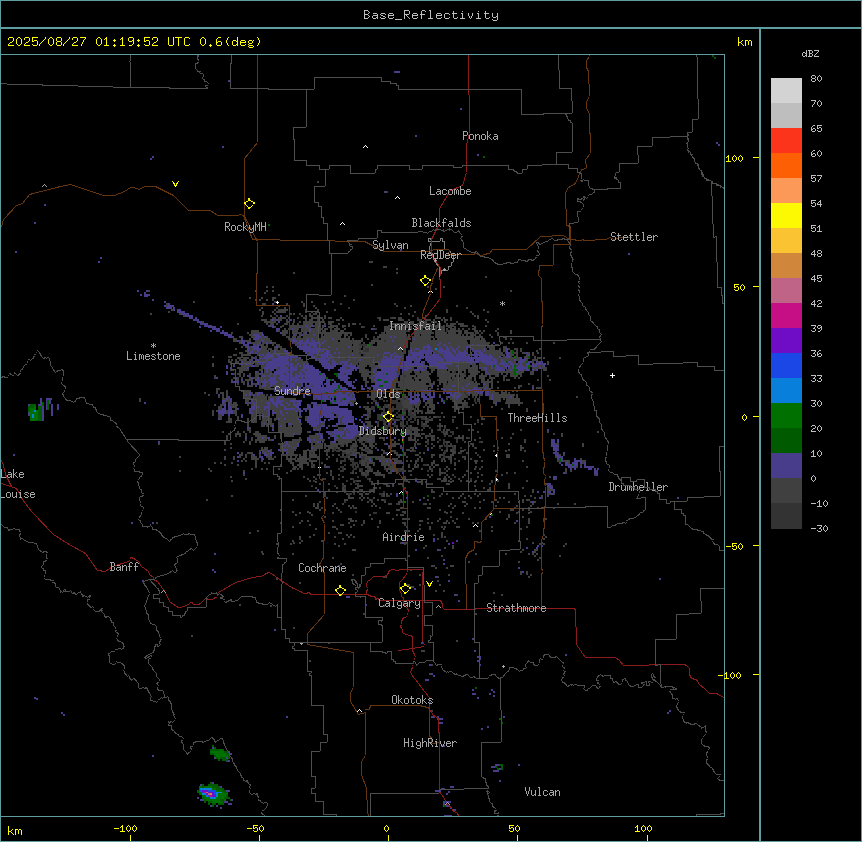Click the Lacombe city label
Screen dimensions: 862x842
[x=450, y=191]
